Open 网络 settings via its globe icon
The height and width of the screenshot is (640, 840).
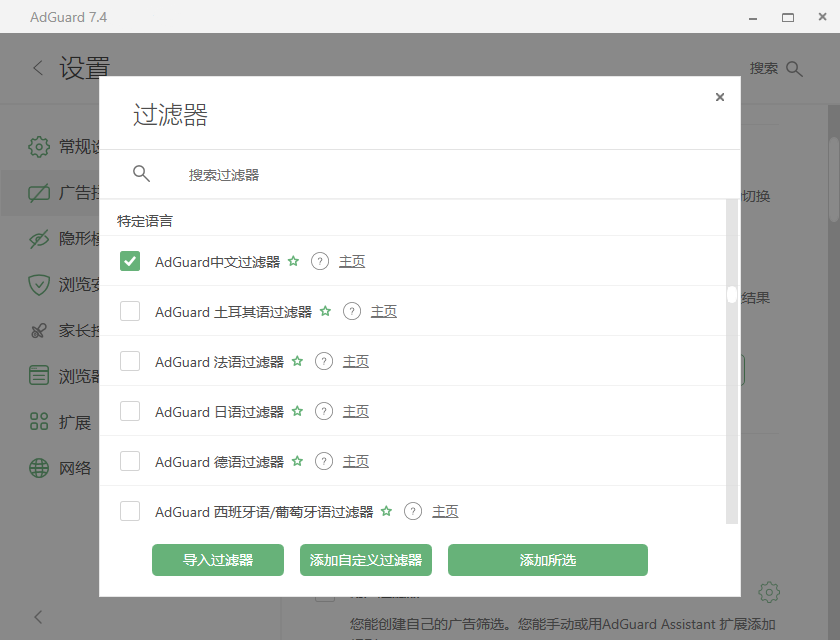coord(39,468)
